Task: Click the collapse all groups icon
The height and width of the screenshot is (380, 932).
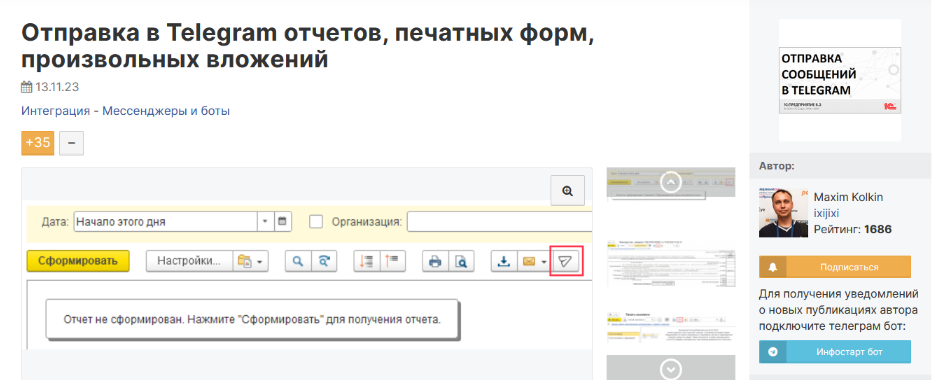Action: 392,261
